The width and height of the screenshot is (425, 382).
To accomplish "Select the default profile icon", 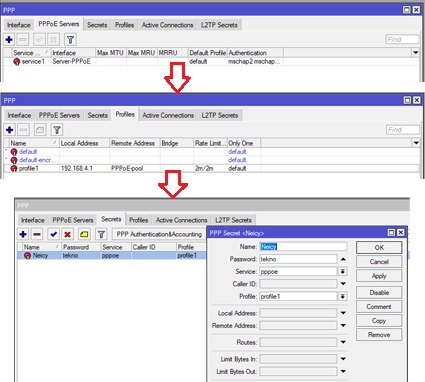I will pos(14,152).
